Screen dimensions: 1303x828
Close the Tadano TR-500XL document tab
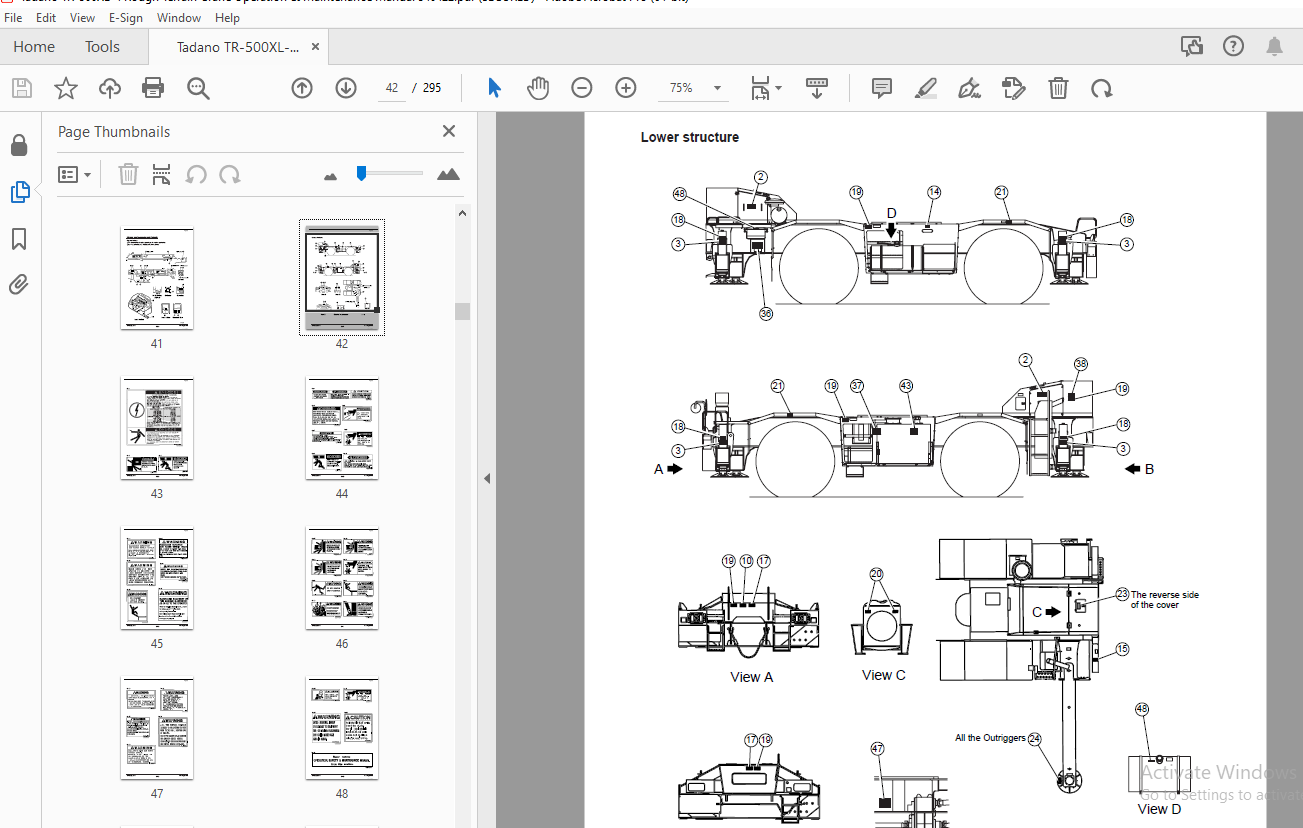tap(315, 47)
